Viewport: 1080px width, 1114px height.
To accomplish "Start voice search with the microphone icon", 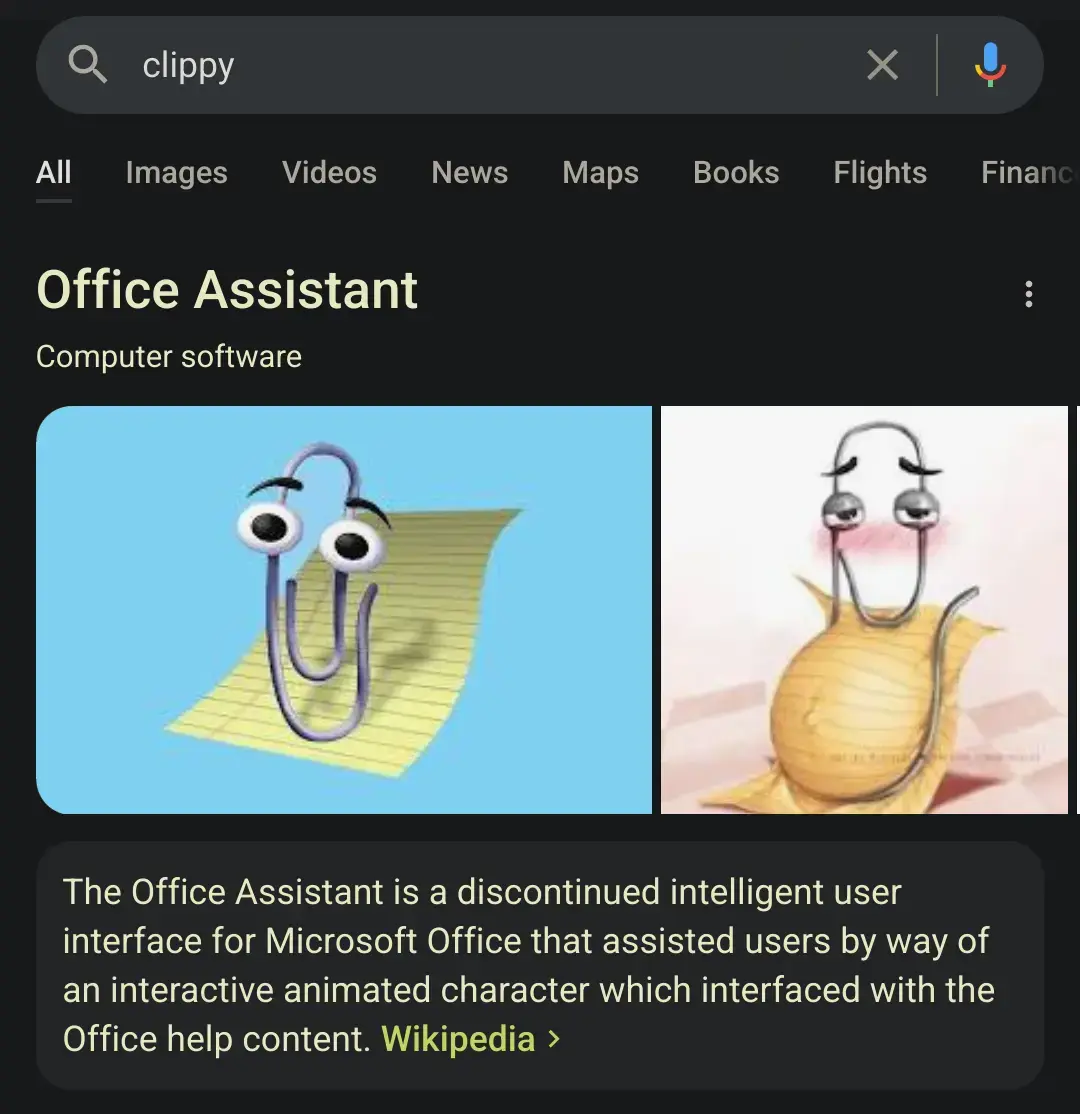I will pyautogui.click(x=990, y=66).
